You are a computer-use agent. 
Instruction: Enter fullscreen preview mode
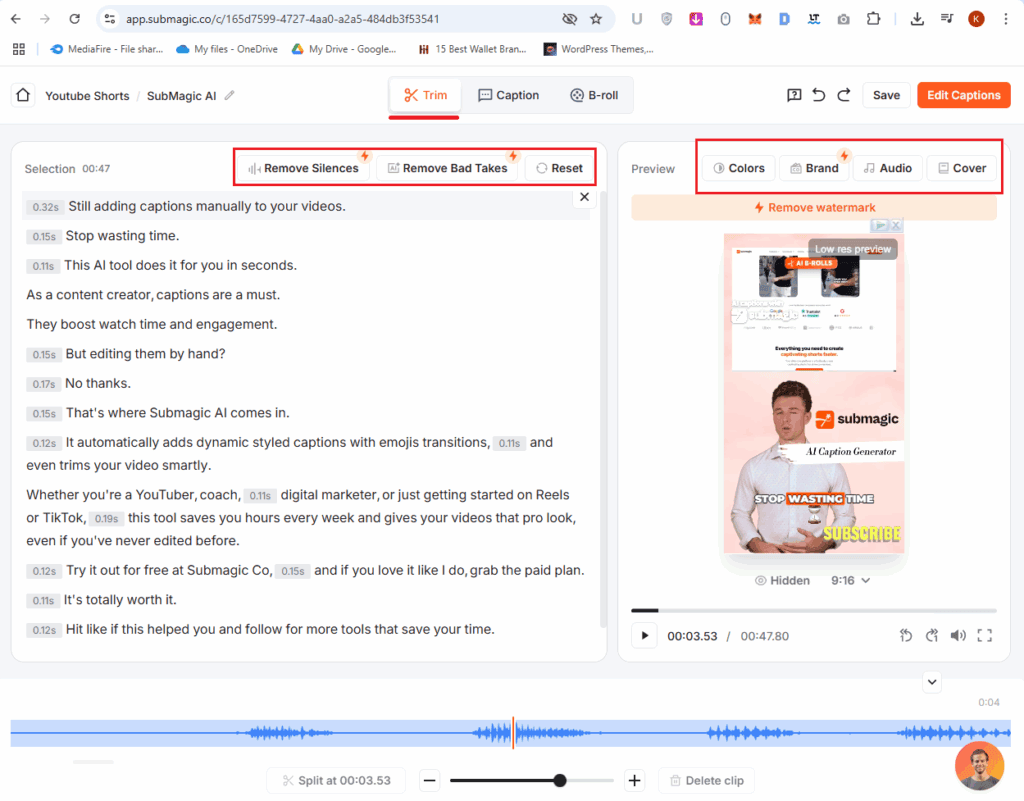click(x=985, y=636)
